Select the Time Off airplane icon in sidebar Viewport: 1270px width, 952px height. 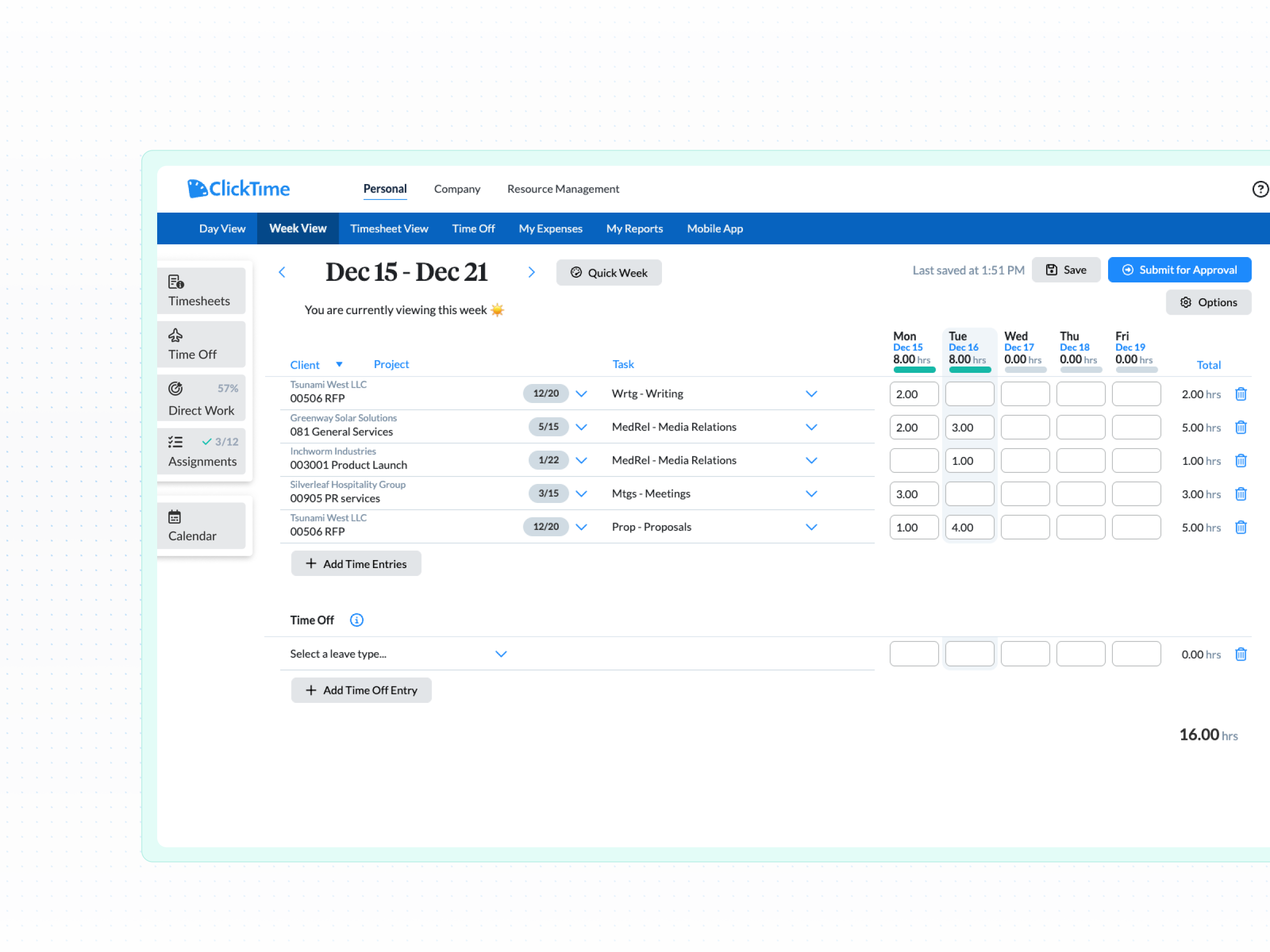(x=175, y=335)
